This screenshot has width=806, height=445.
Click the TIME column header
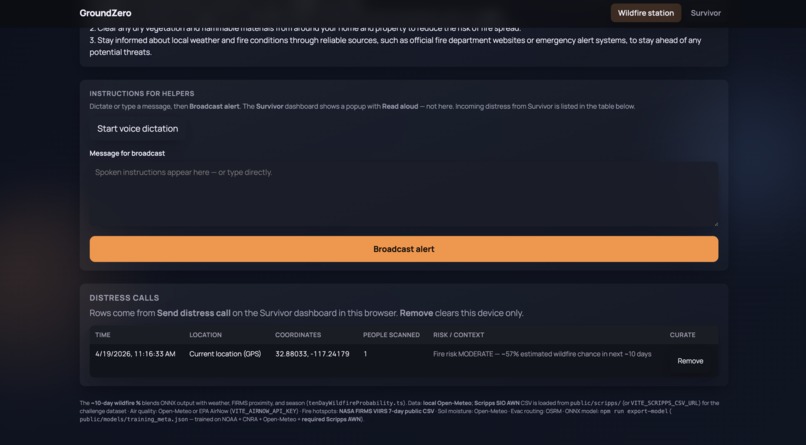click(103, 335)
